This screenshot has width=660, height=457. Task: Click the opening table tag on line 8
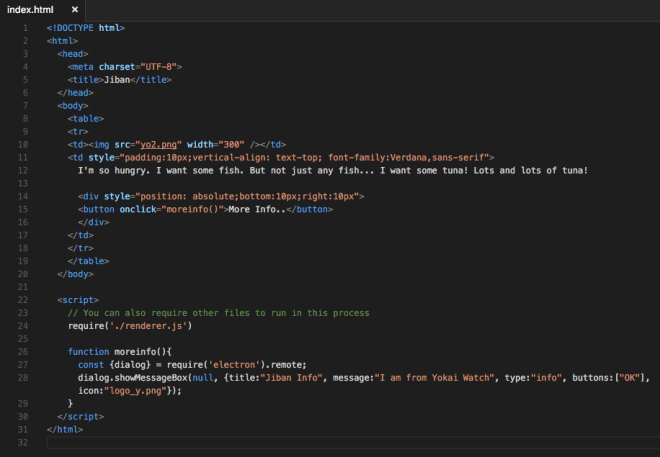(86, 119)
